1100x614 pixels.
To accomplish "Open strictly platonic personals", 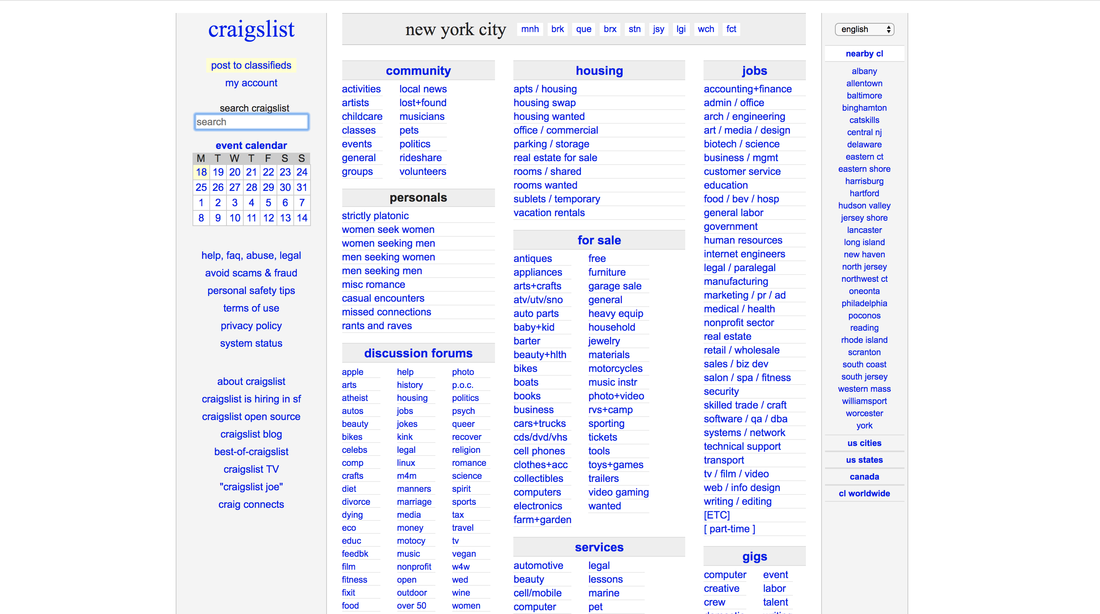I will pos(375,216).
